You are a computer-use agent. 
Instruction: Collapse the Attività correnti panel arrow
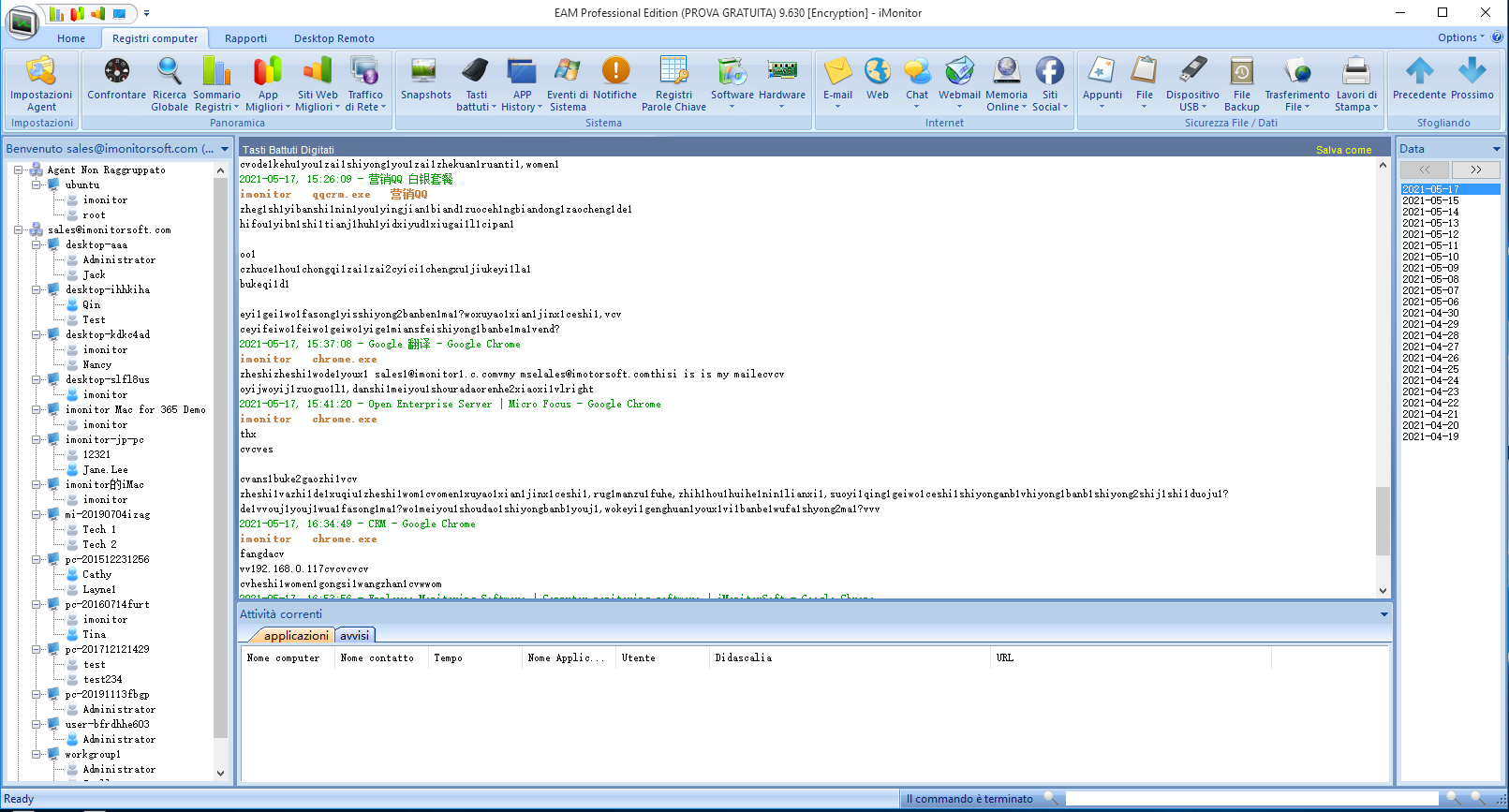[1383, 614]
